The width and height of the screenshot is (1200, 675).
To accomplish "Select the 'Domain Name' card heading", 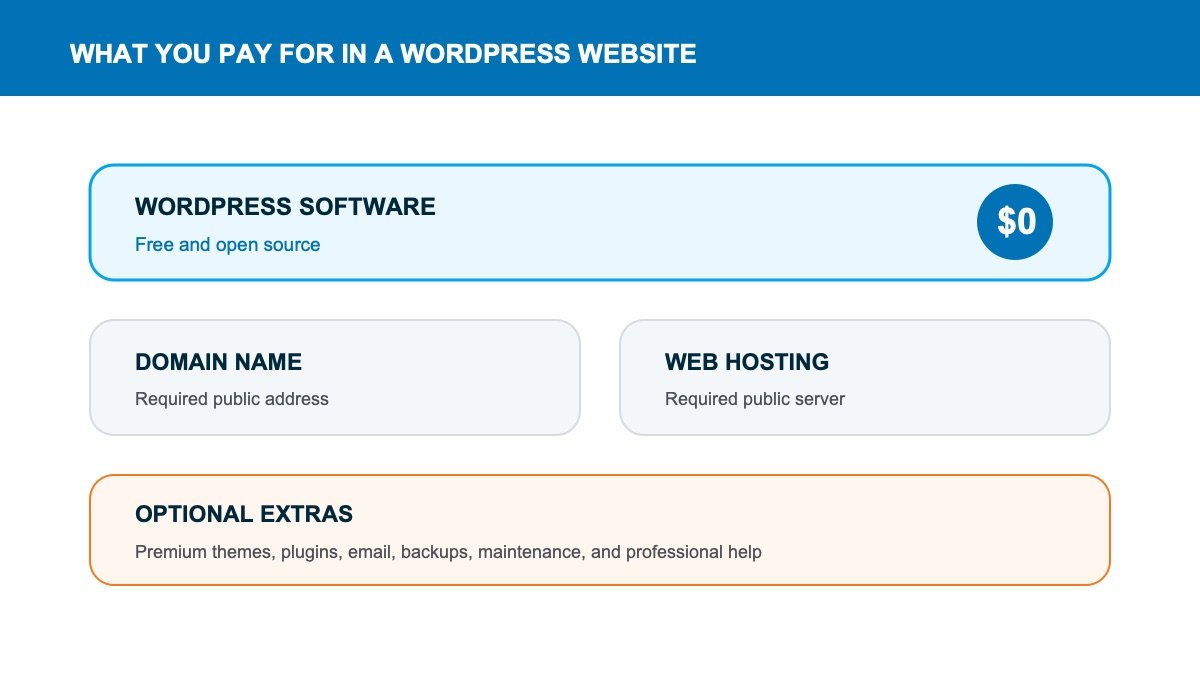I will pos(218,362).
